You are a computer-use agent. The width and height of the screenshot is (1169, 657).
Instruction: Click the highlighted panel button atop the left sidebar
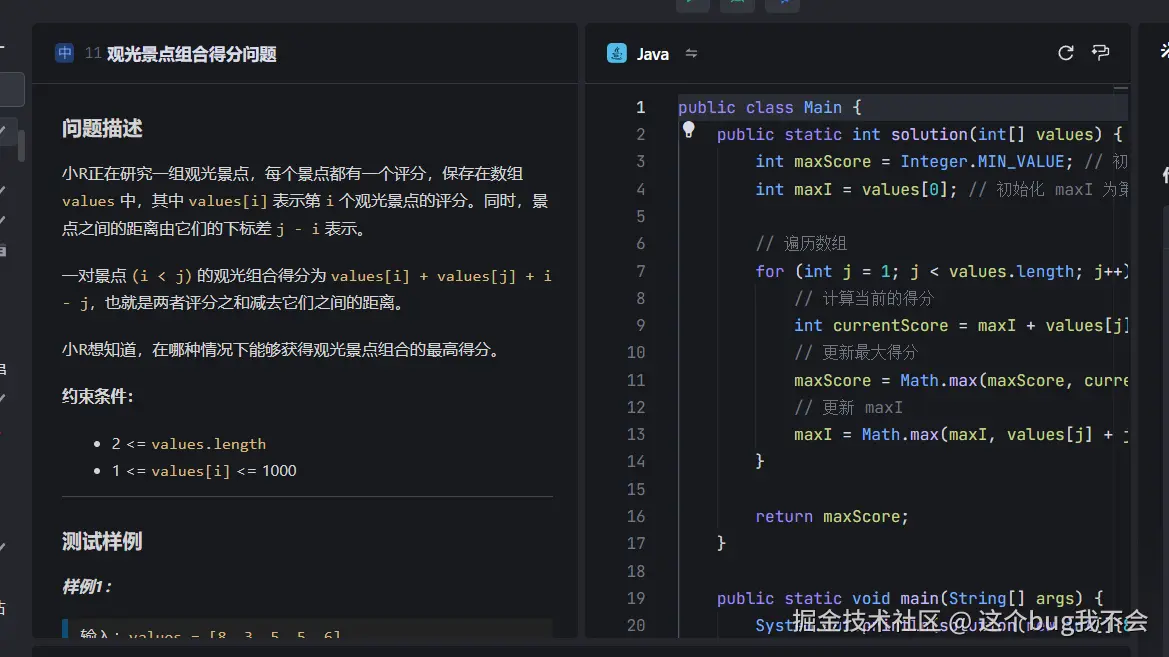pyautogui.click(x=8, y=89)
